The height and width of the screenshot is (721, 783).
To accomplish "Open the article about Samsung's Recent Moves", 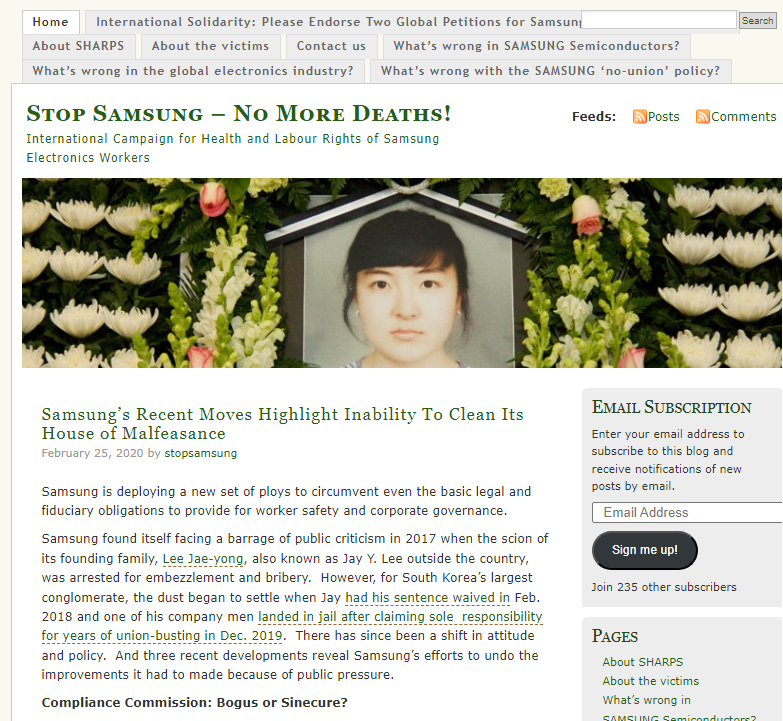I will coord(283,423).
